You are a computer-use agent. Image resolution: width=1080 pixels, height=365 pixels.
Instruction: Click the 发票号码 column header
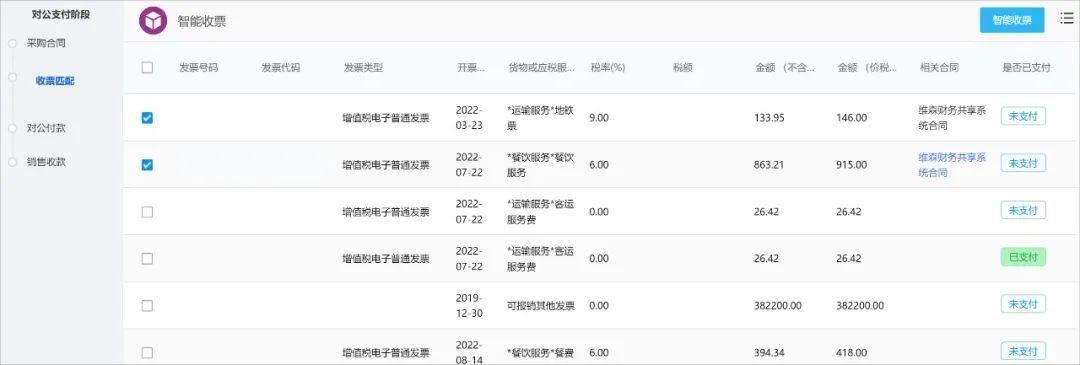pyautogui.click(x=198, y=67)
